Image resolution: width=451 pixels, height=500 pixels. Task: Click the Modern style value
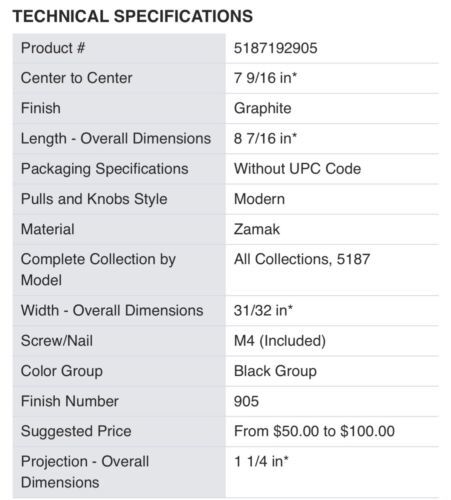259,199
